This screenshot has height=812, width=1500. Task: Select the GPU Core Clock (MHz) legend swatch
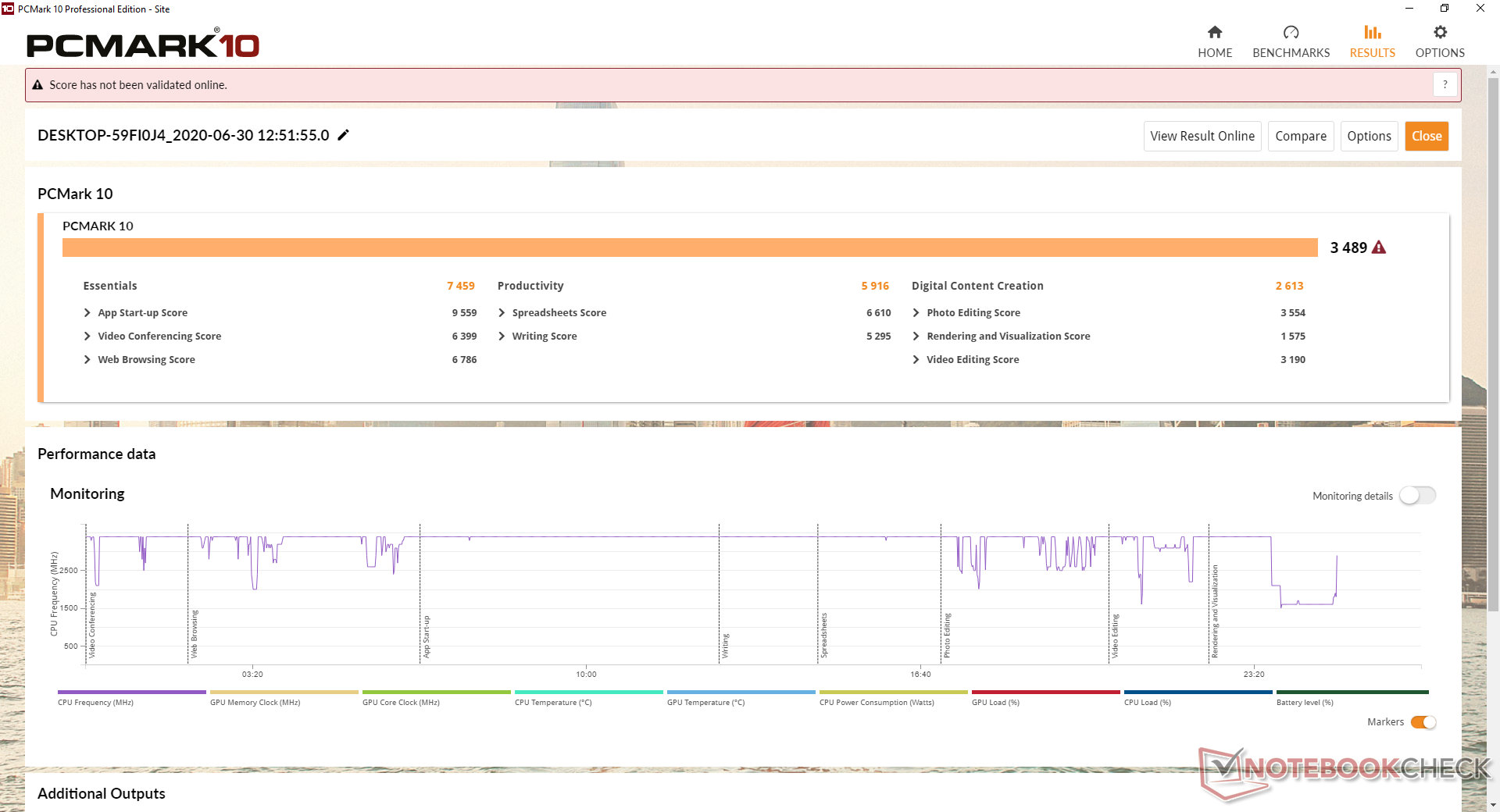(437, 692)
